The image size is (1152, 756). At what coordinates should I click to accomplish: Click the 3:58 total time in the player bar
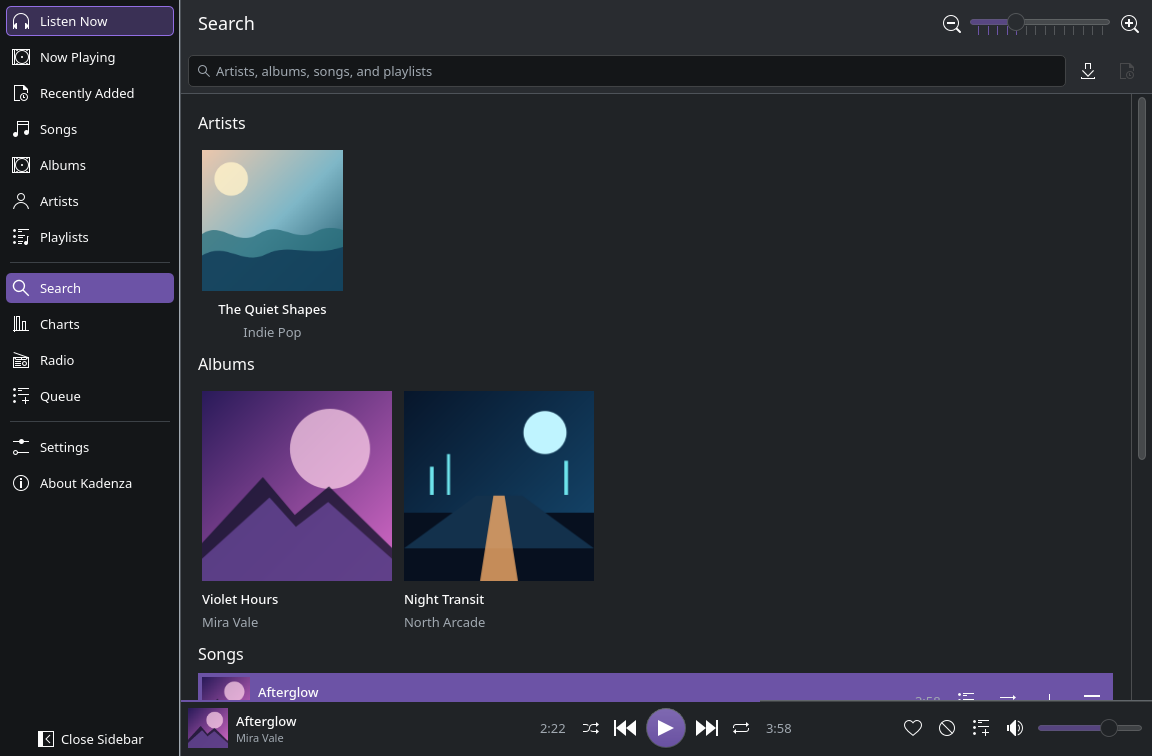click(x=779, y=729)
